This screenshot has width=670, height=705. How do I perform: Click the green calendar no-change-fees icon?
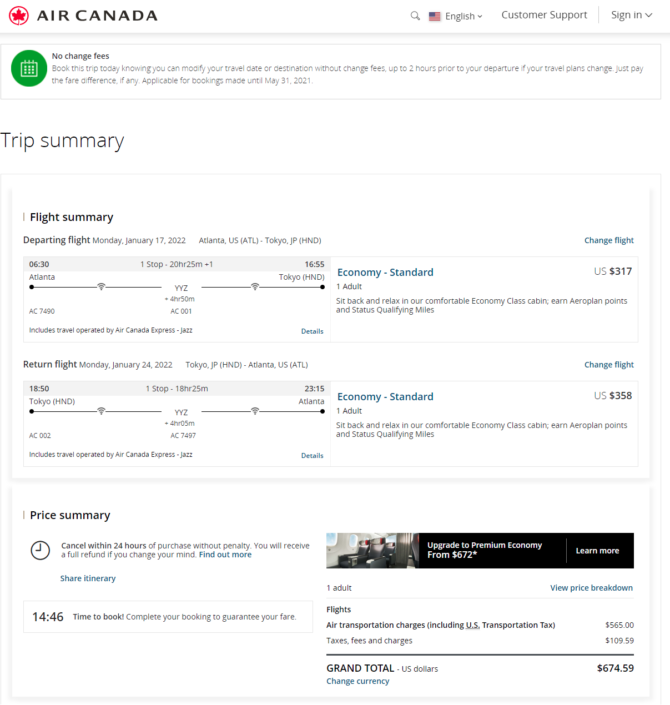29,68
